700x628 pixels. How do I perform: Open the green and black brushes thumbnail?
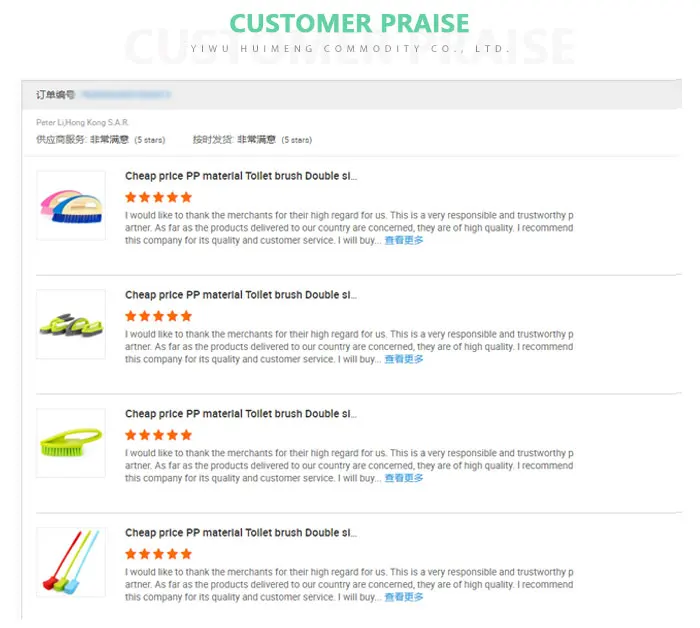70,324
